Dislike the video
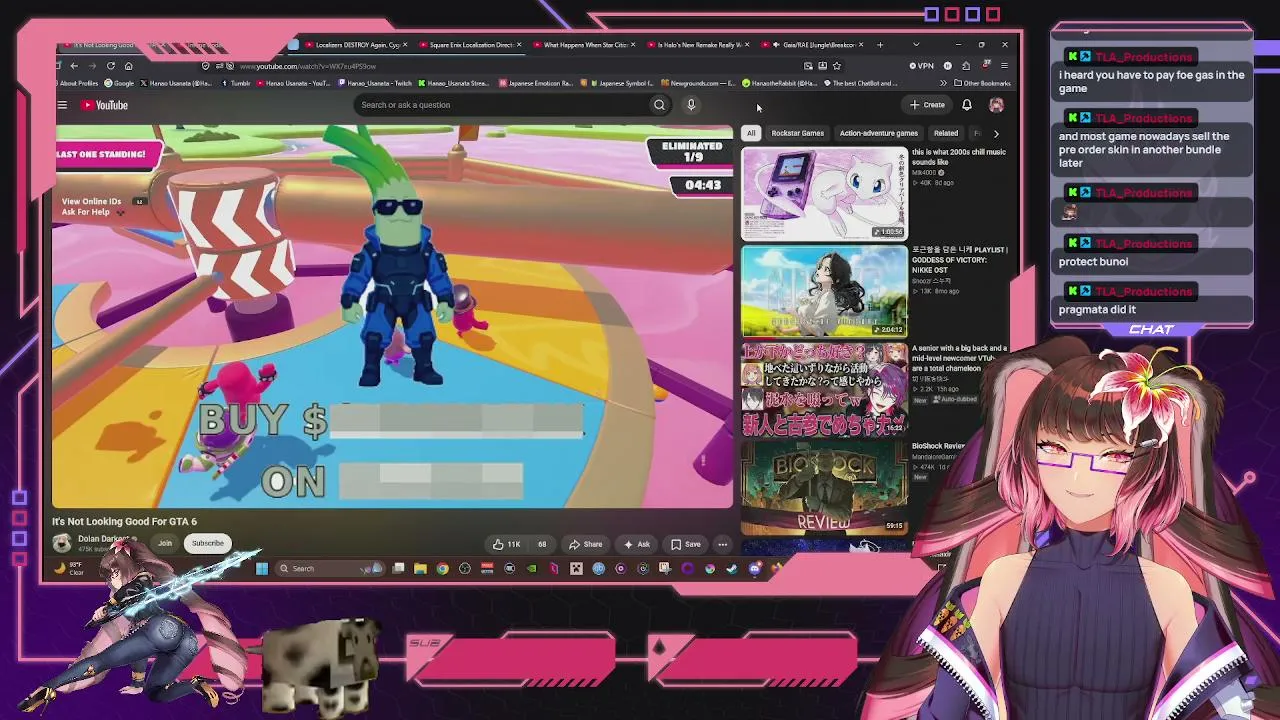This screenshot has width=1280, height=720. tap(542, 544)
